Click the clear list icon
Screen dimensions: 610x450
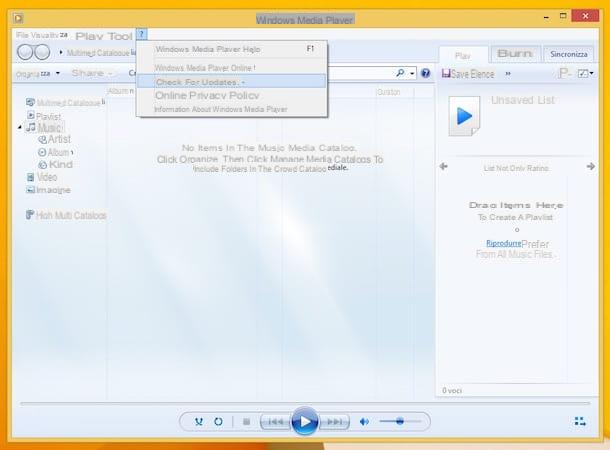(x=564, y=73)
